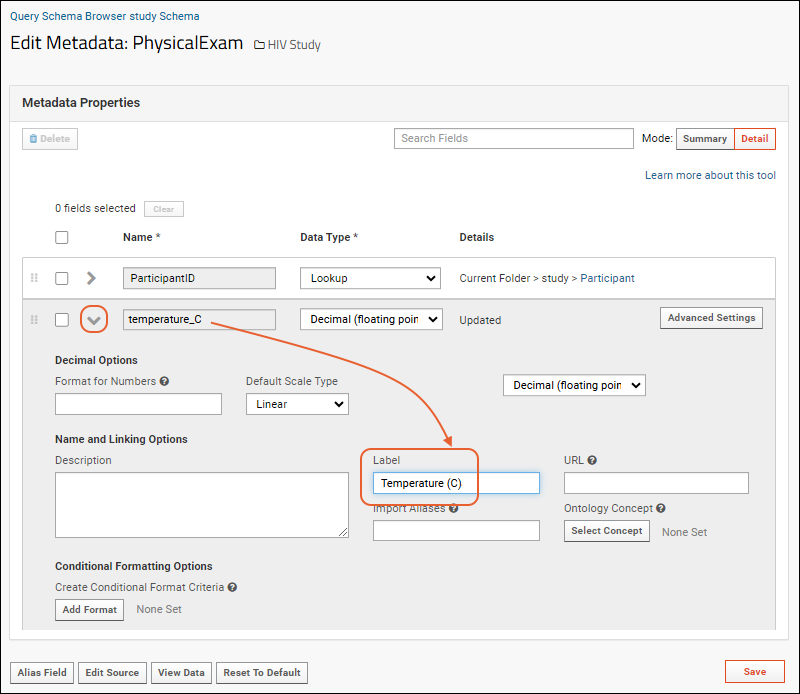
Task: Click the temperature_C row drag handle
Action: [x=34, y=320]
